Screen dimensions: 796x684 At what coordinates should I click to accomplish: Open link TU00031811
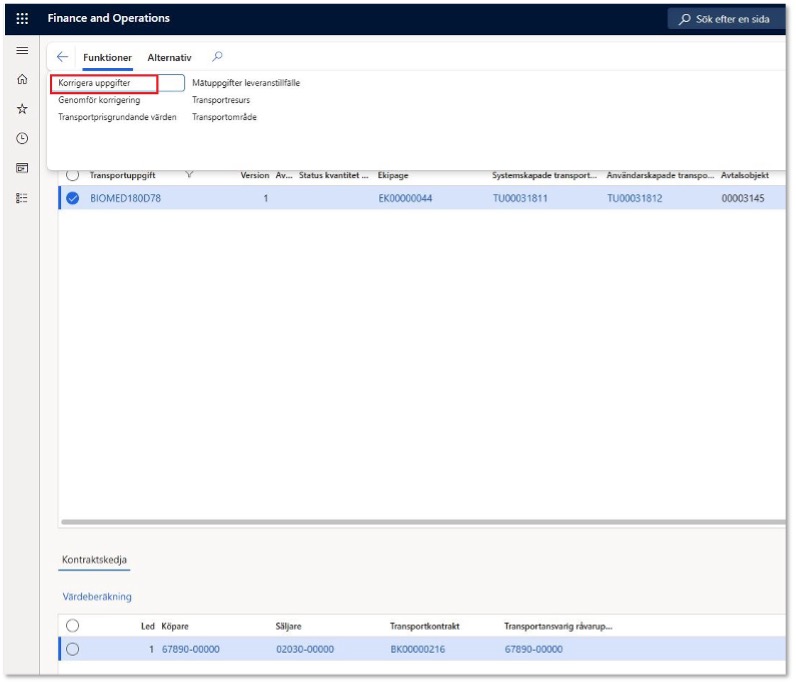(x=520, y=198)
